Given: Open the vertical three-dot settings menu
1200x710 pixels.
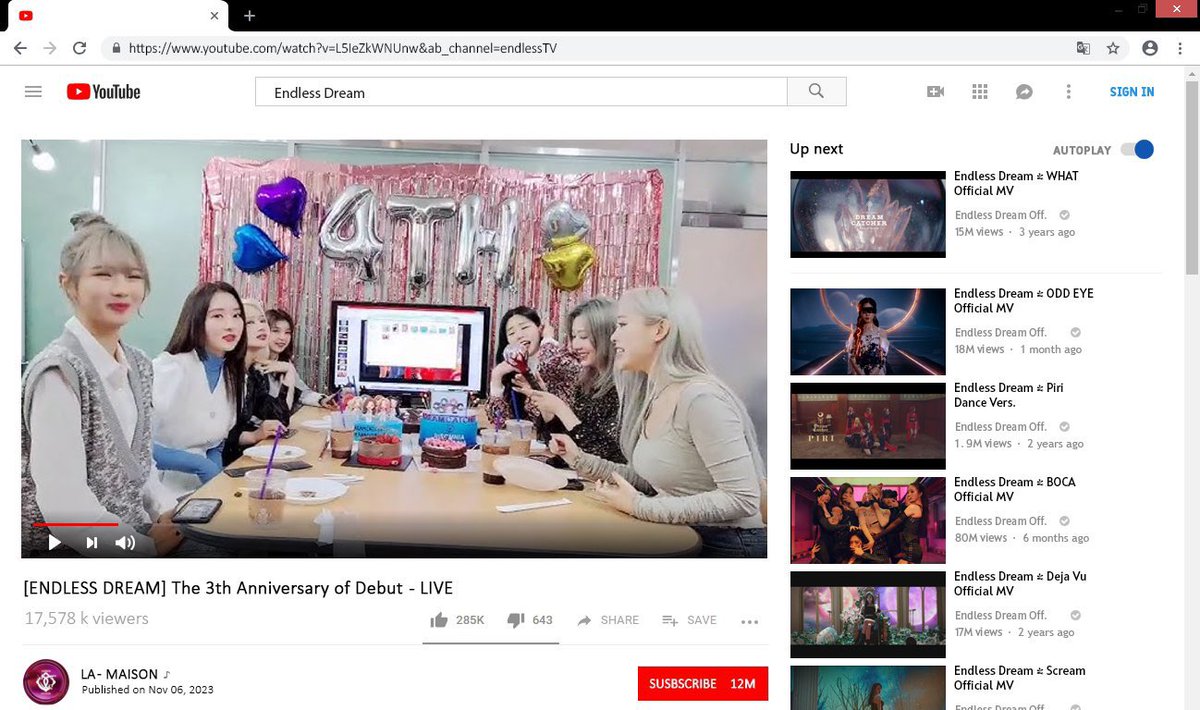Looking at the screenshot, I should point(1068,92).
